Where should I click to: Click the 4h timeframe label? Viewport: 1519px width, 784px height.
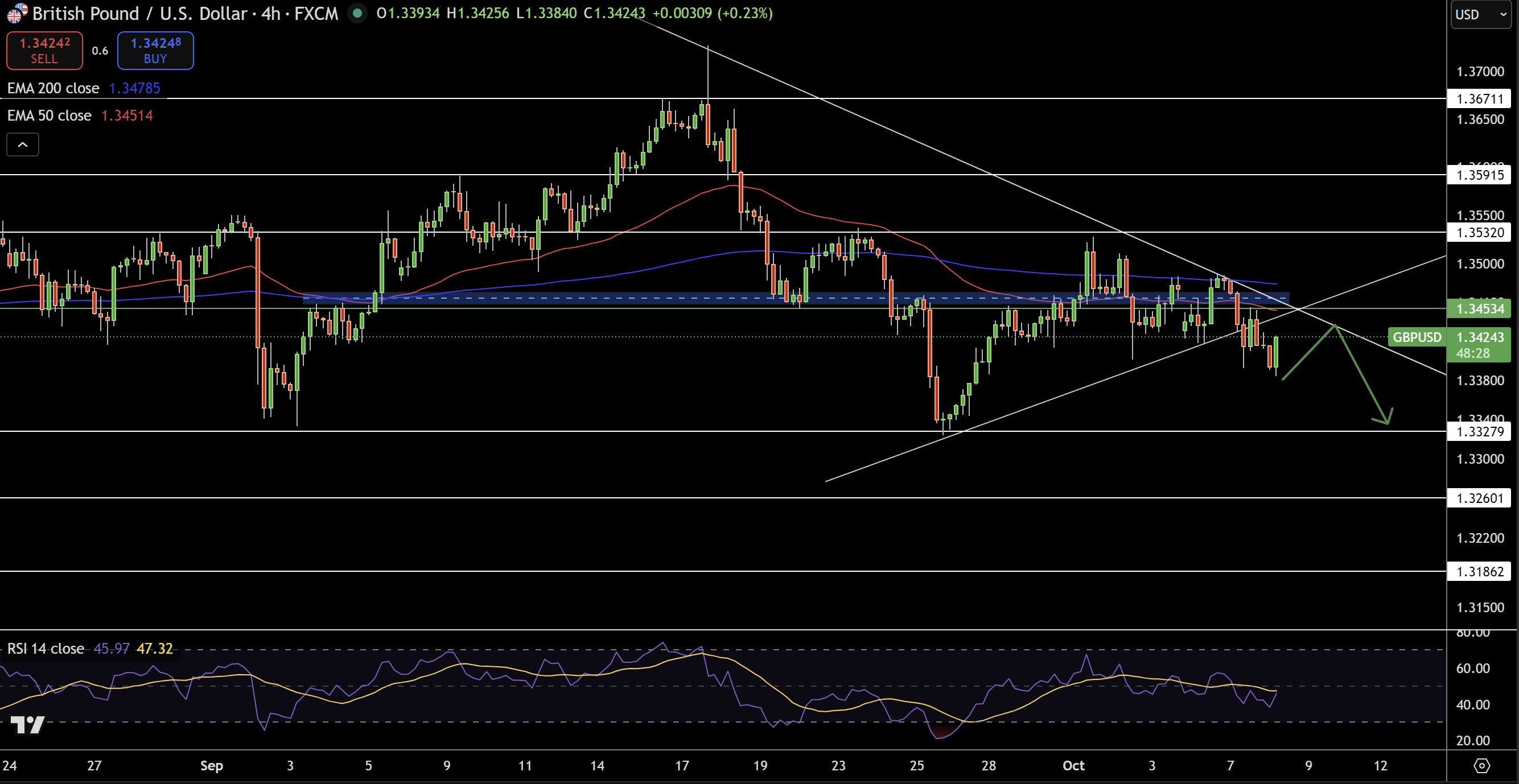271,13
